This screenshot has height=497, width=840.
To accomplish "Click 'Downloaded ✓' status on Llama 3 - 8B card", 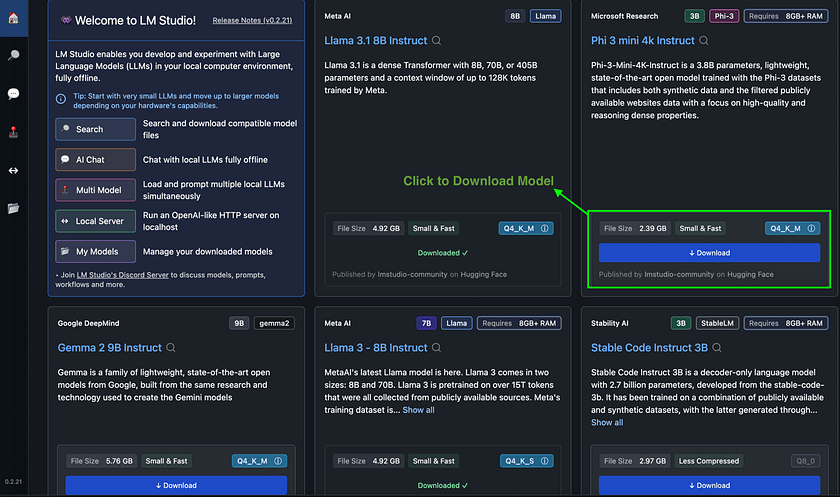I will click(x=442, y=485).
